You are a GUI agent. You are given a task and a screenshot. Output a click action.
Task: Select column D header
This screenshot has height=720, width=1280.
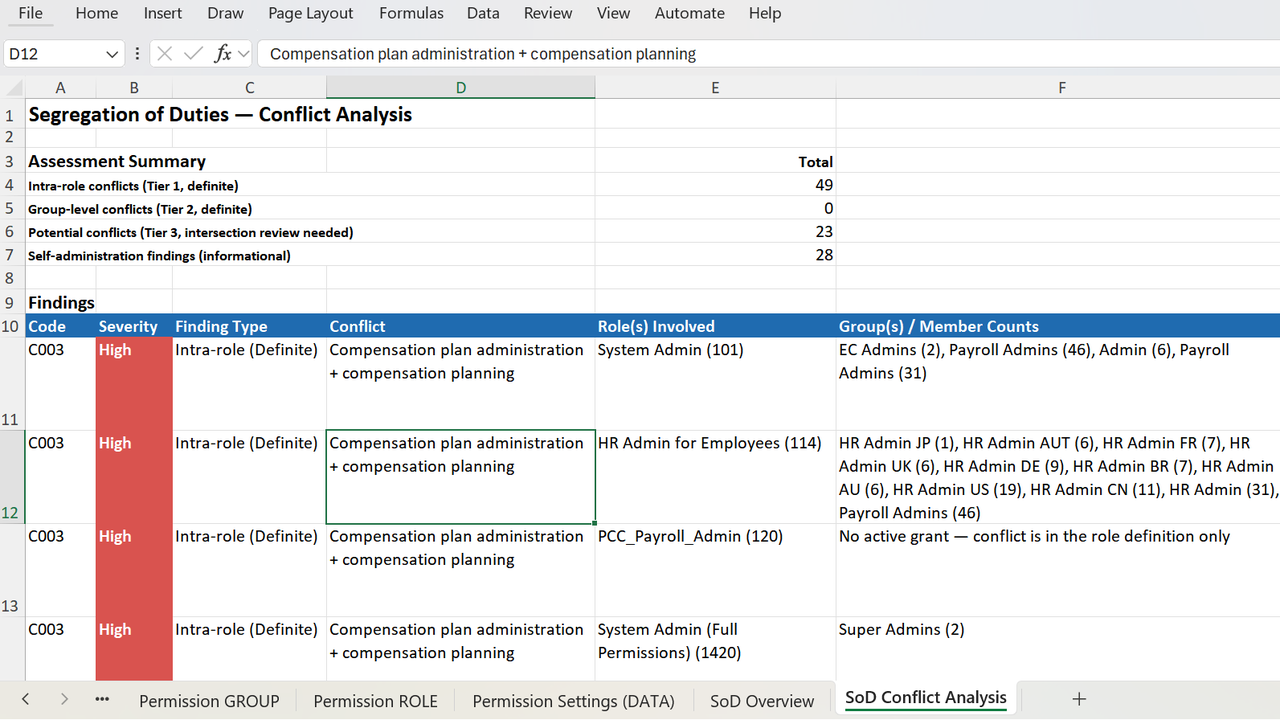tap(461, 88)
